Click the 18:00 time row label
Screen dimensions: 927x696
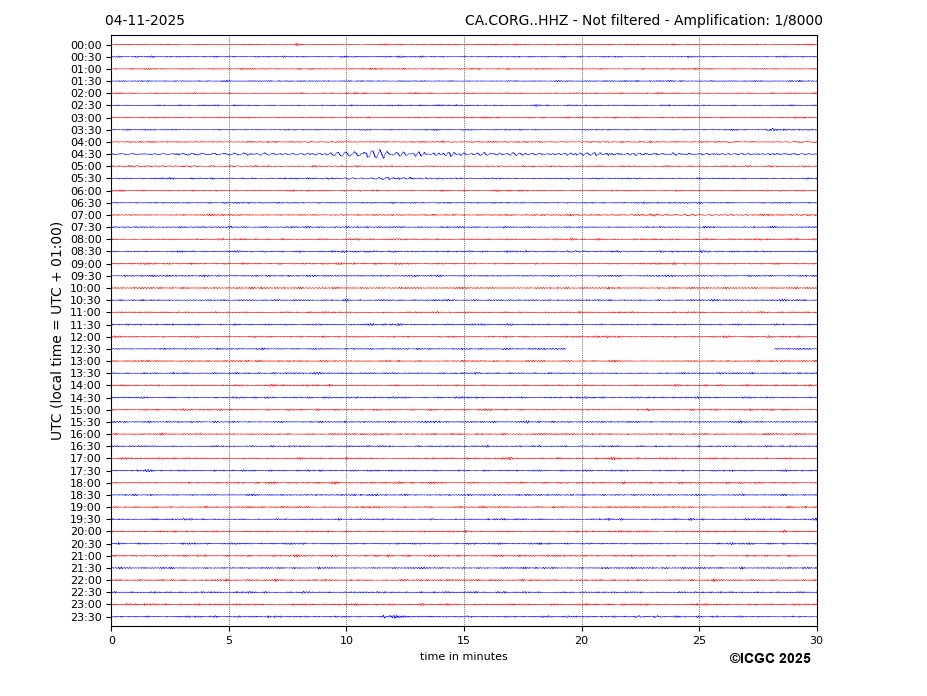click(85, 483)
